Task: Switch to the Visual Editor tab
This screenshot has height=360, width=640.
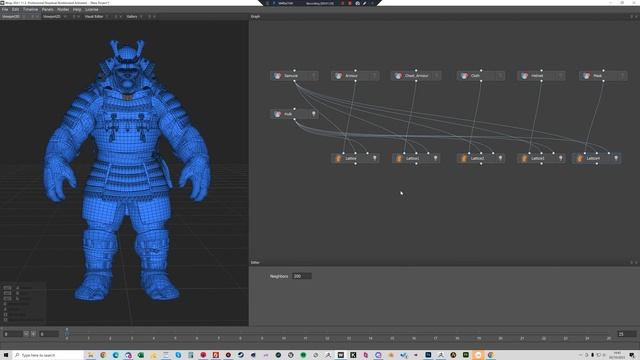Action: click(94, 17)
